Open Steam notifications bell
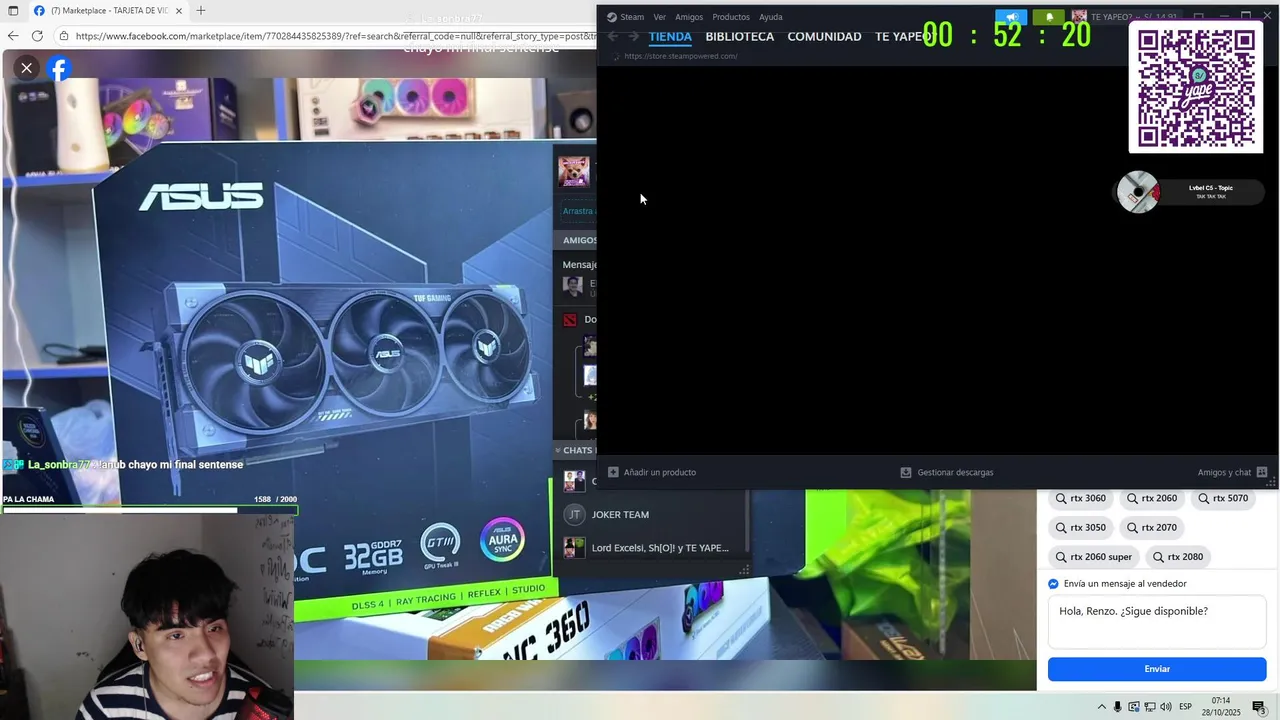The height and width of the screenshot is (720, 1280). point(1049,17)
